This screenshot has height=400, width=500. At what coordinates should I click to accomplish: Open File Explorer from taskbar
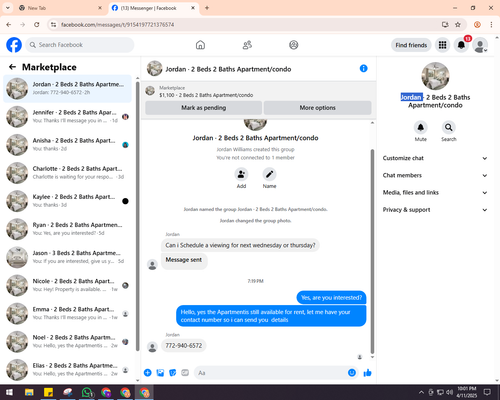click(x=29, y=392)
